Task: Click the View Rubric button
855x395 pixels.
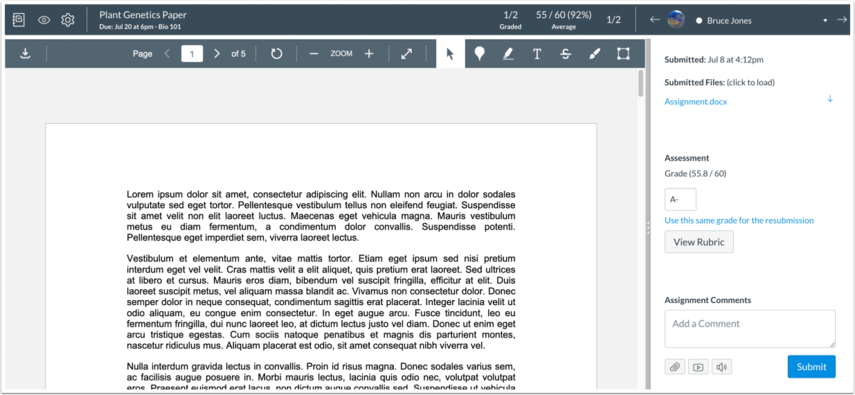Action: 699,242
